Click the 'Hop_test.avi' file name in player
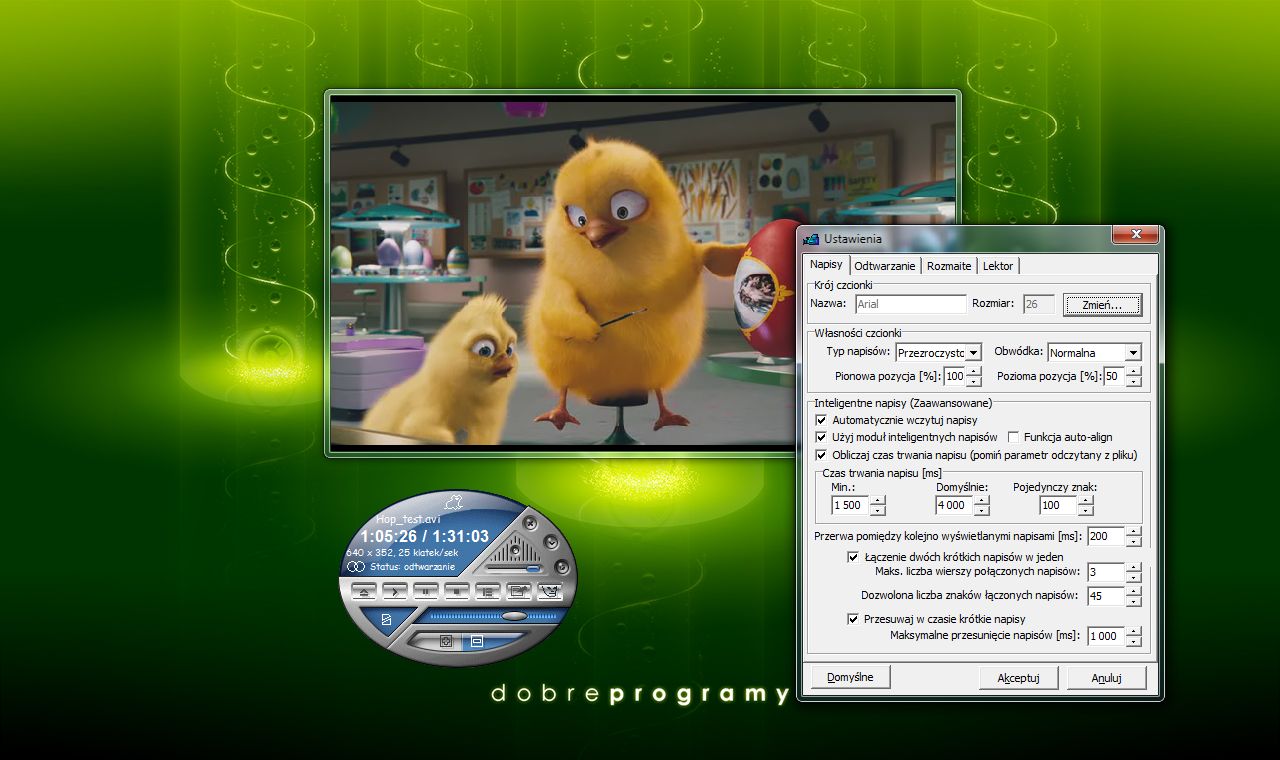The image size is (1280, 760). coord(408,520)
